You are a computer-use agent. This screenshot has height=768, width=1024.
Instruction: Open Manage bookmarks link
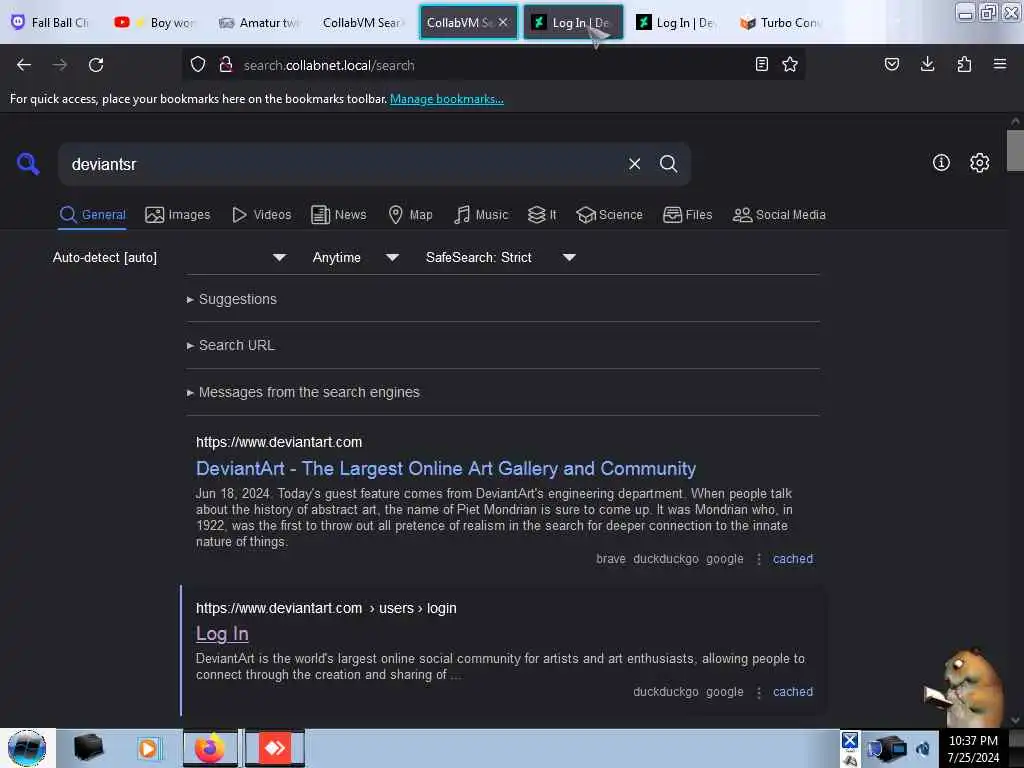coord(447,99)
